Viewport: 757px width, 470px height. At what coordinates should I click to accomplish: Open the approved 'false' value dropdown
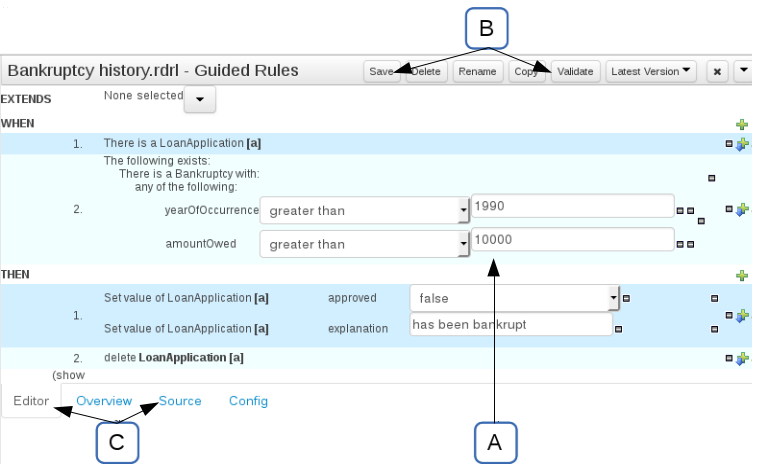[613, 298]
